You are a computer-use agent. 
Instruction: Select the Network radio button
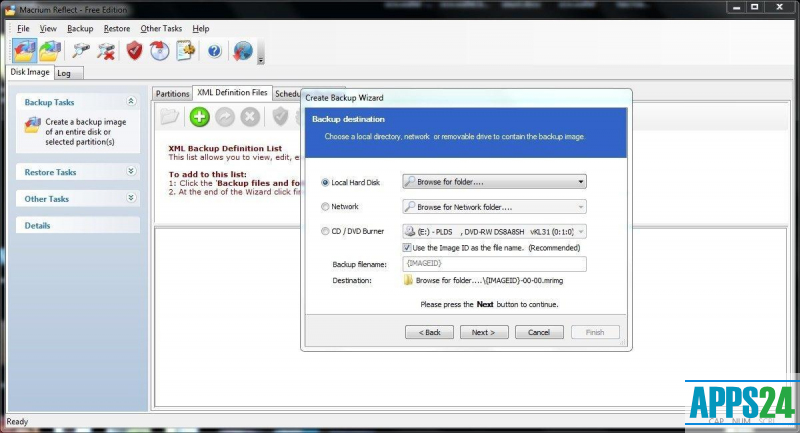326,207
